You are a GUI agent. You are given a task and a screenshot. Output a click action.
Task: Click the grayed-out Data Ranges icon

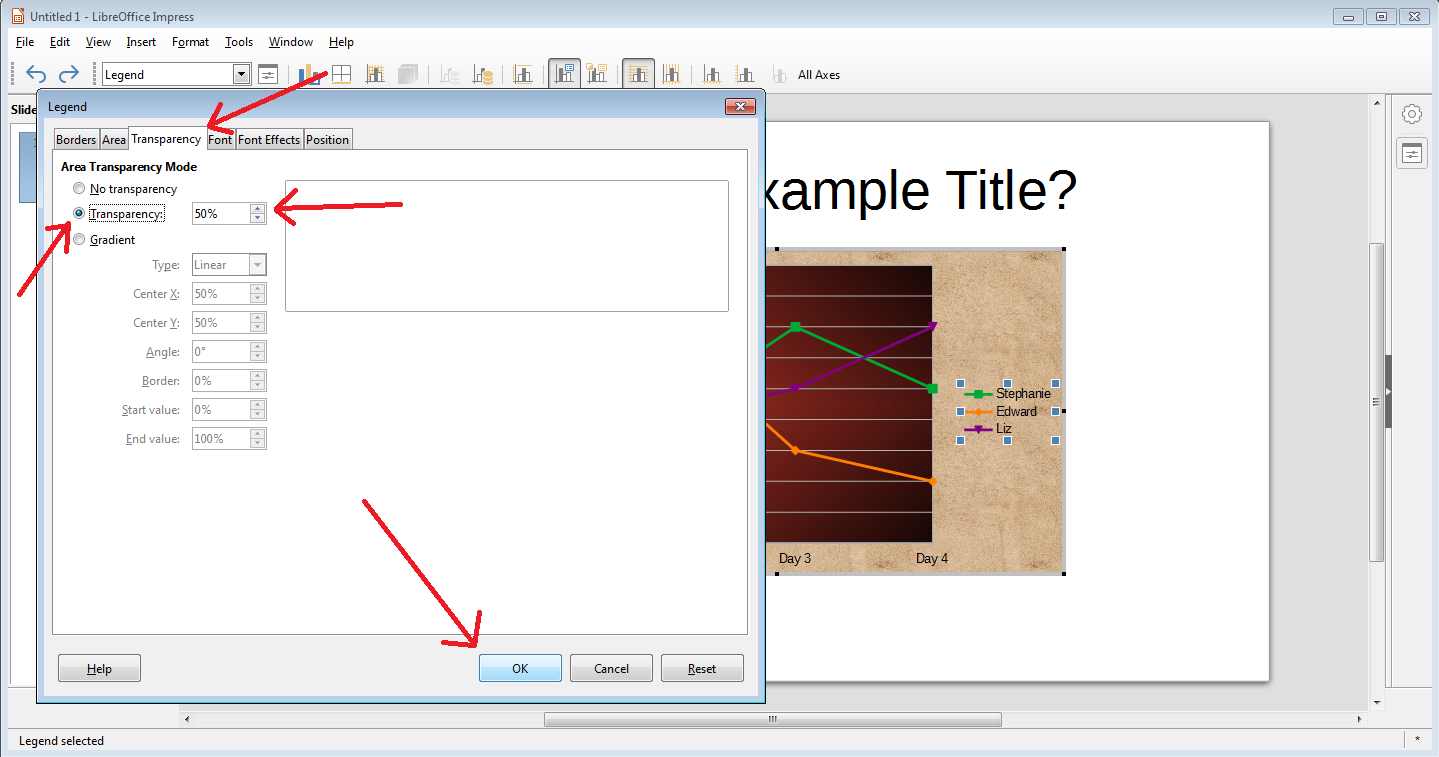[x=451, y=74]
